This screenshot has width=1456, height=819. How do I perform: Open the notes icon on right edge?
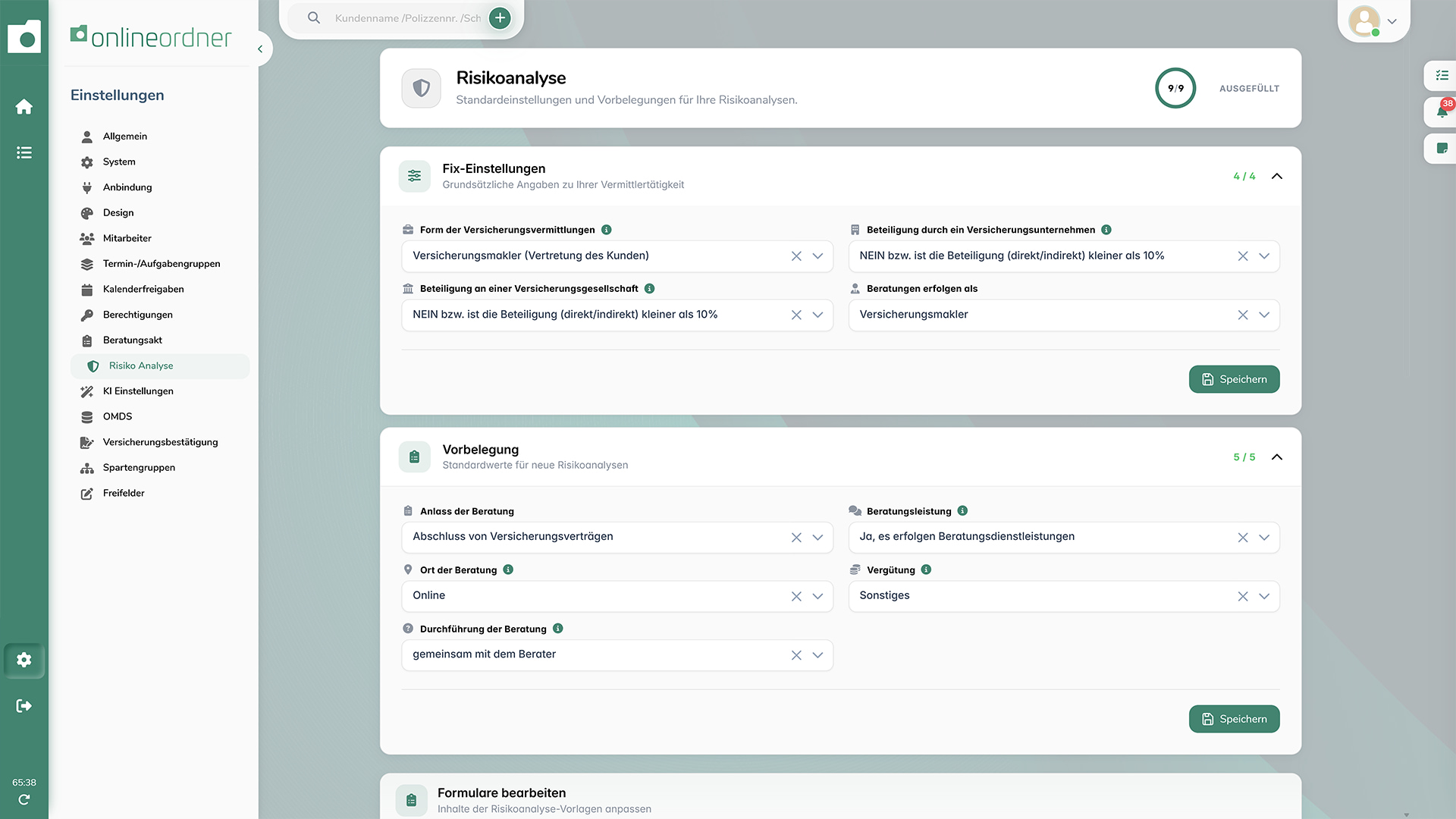(x=1442, y=148)
